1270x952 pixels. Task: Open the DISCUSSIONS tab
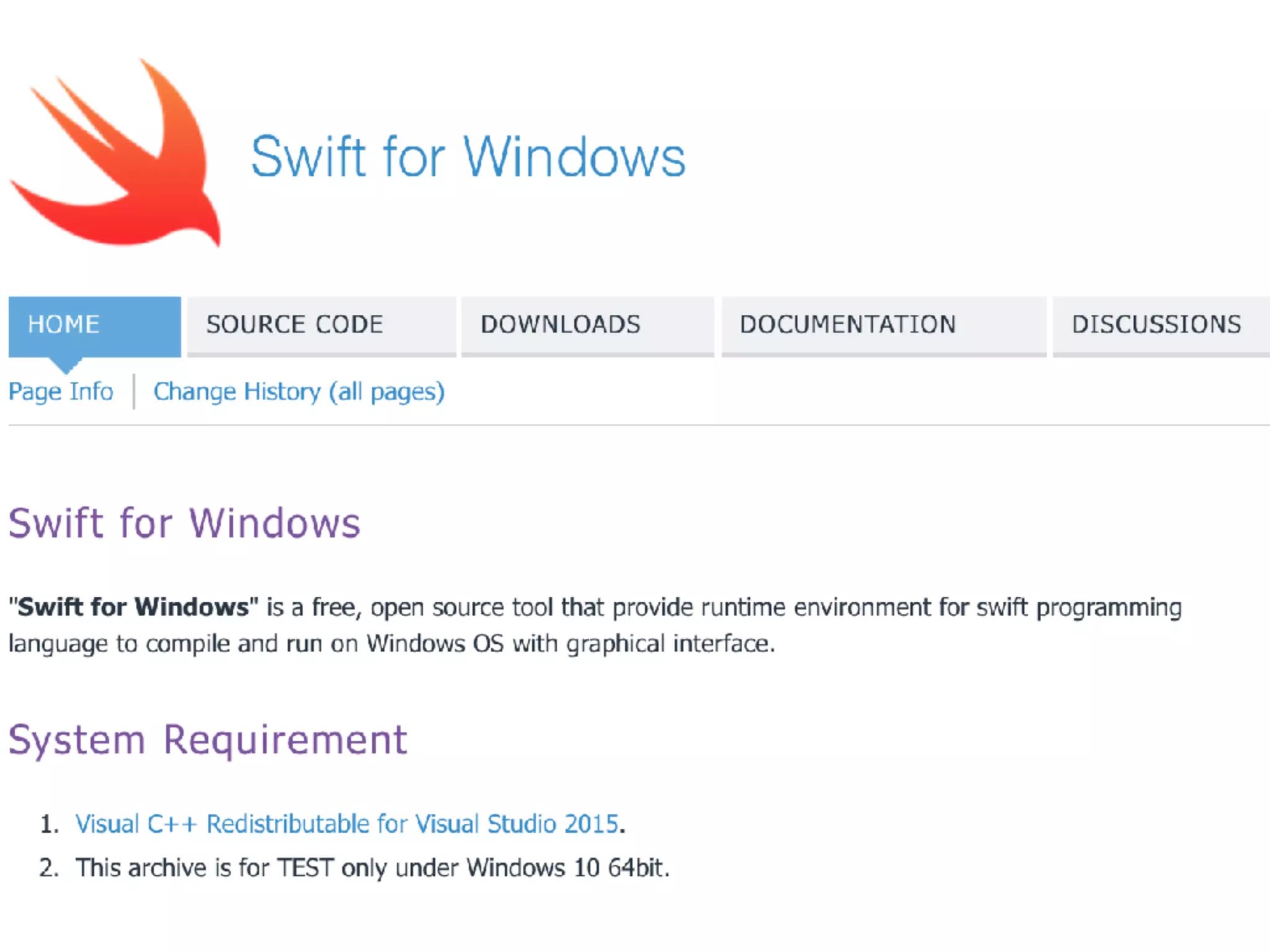tap(1157, 325)
